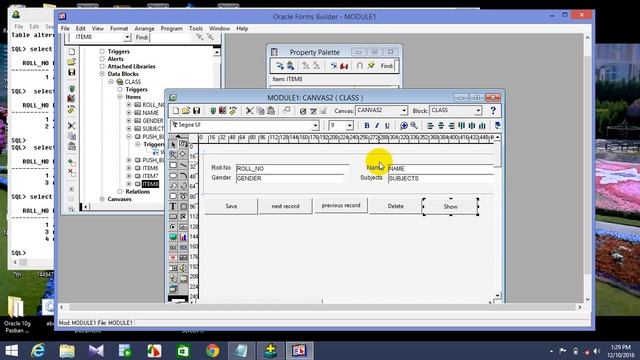Image resolution: width=640 pixels, height=360 pixels.
Task: Click the pin icon in the Property Palette toolbar
Action: click(x=371, y=66)
